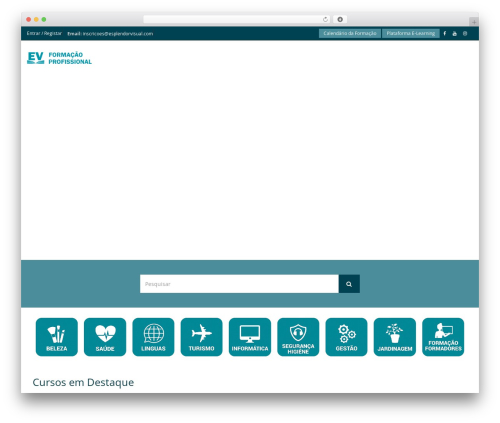
Task: Add a new browser tab
Action: pos(474,22)
